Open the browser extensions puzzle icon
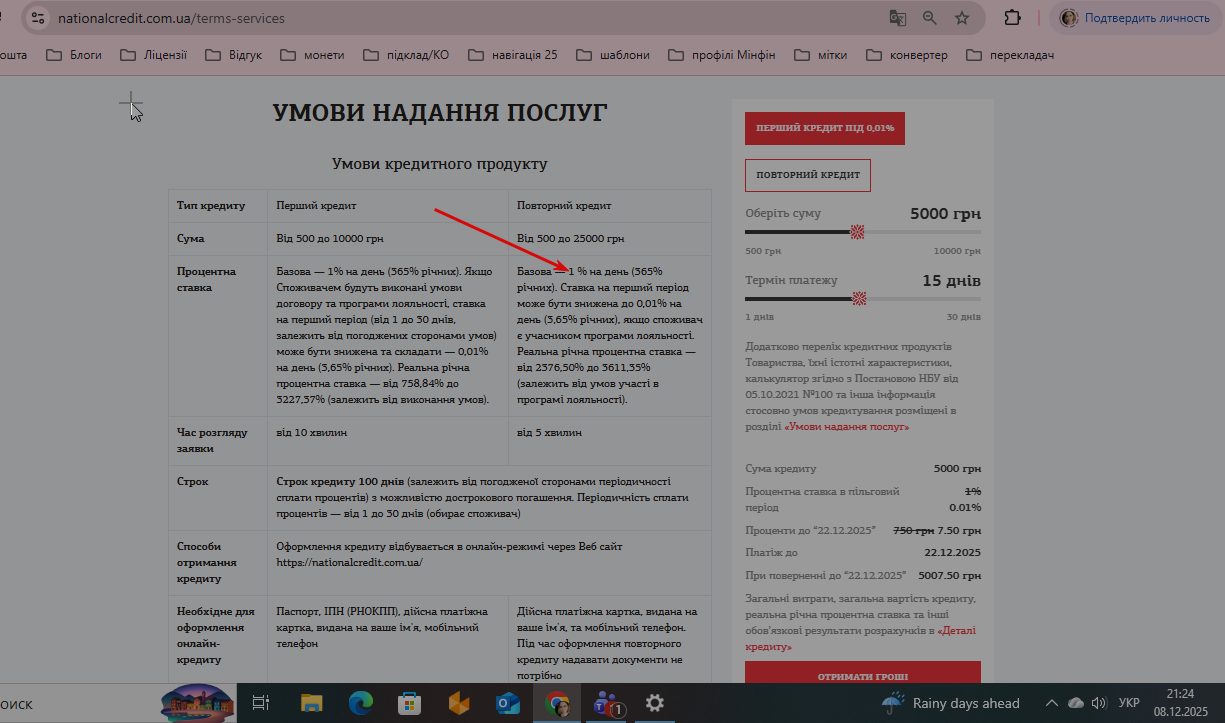The image size is (1225, 723). [1013, 18]
